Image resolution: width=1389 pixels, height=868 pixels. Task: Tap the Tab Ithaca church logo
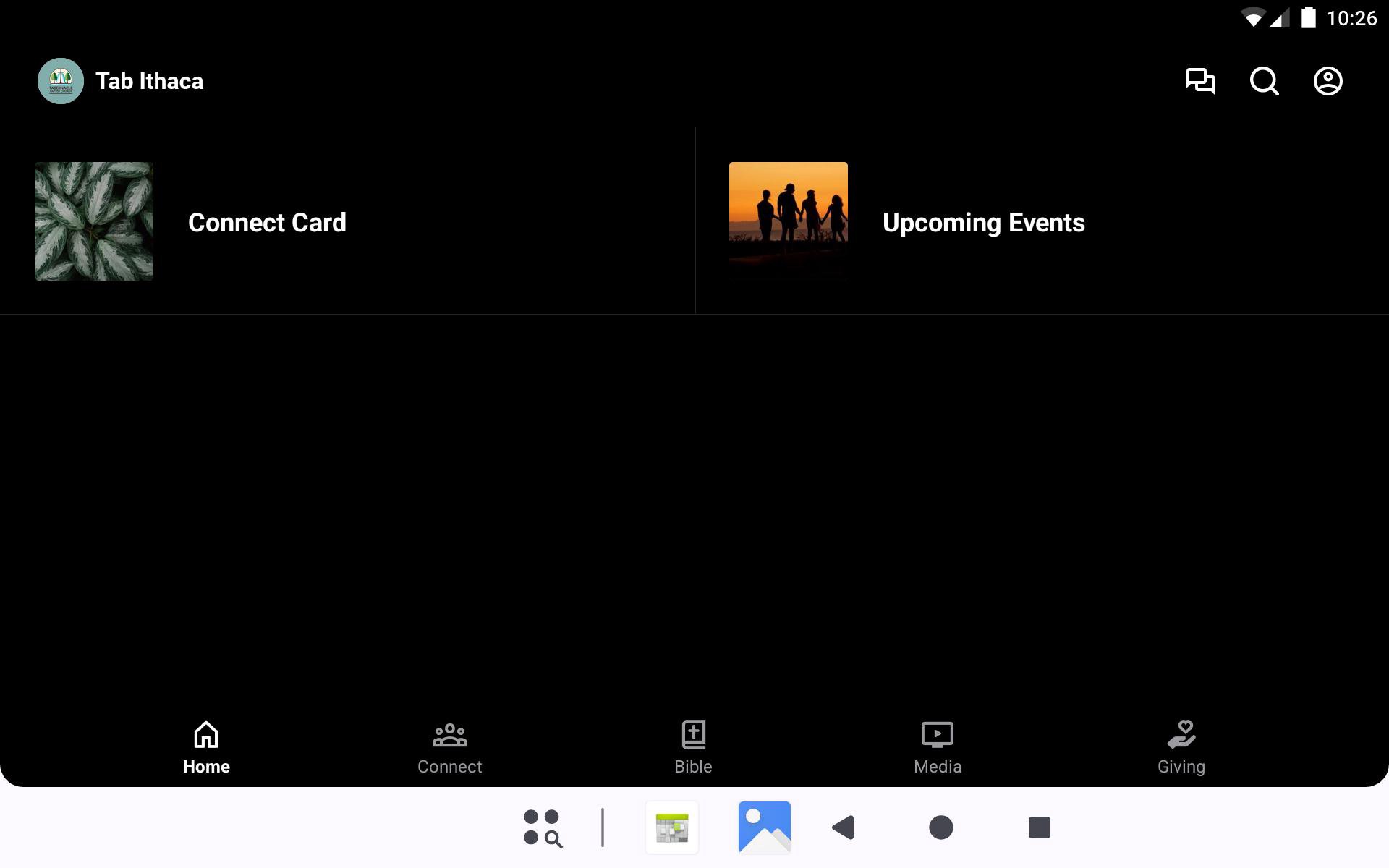tap(61, 81)
